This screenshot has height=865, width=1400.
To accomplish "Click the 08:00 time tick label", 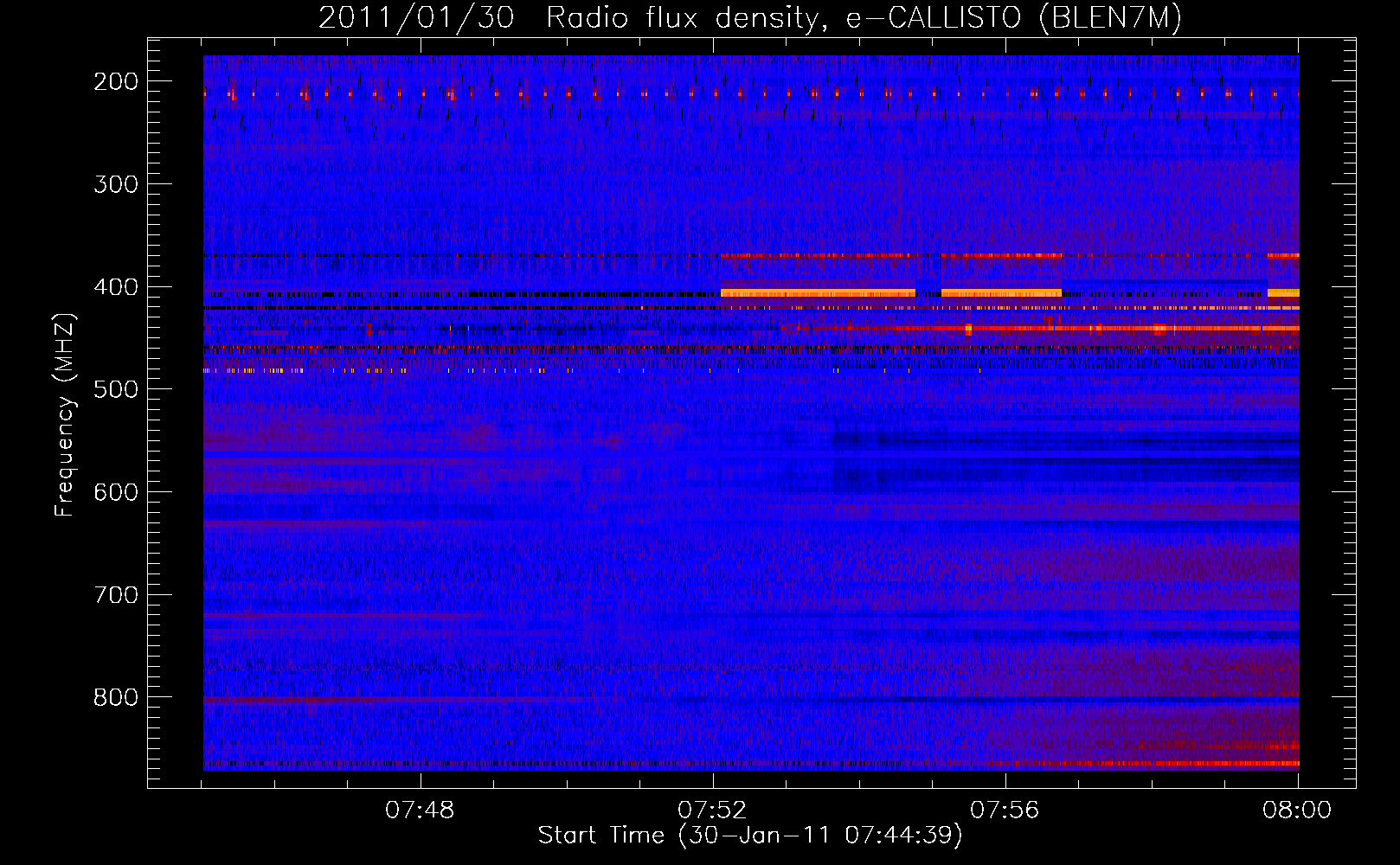I will [1297, 811].
